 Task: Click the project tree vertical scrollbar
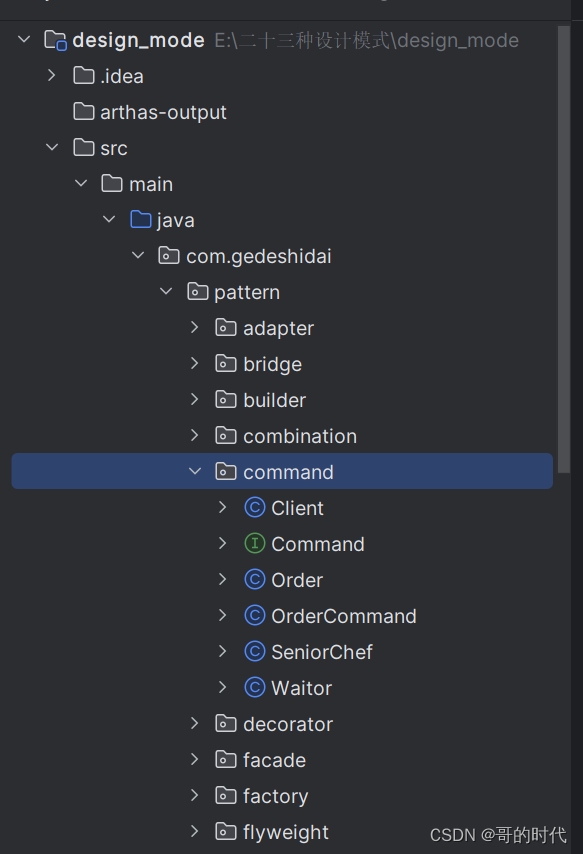tap(564, 249)
